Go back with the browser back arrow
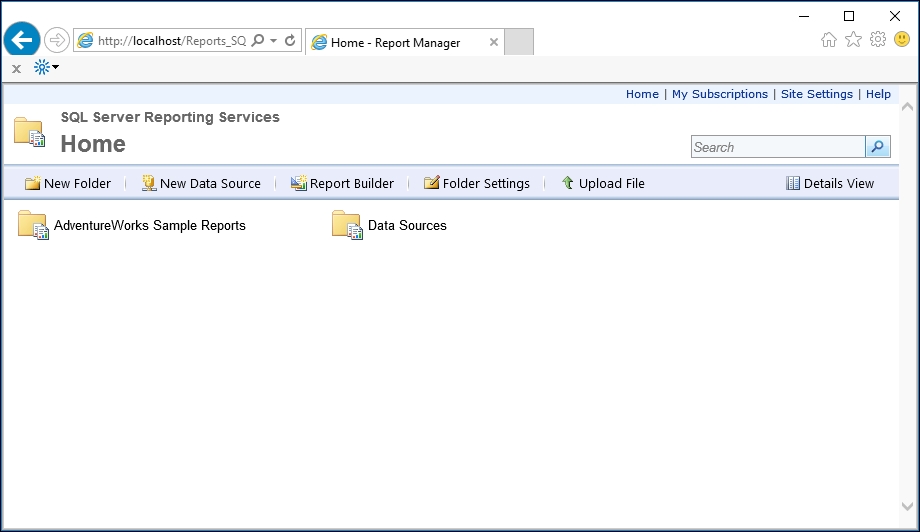The image size is (920, 532). click(x=22, y=40)
